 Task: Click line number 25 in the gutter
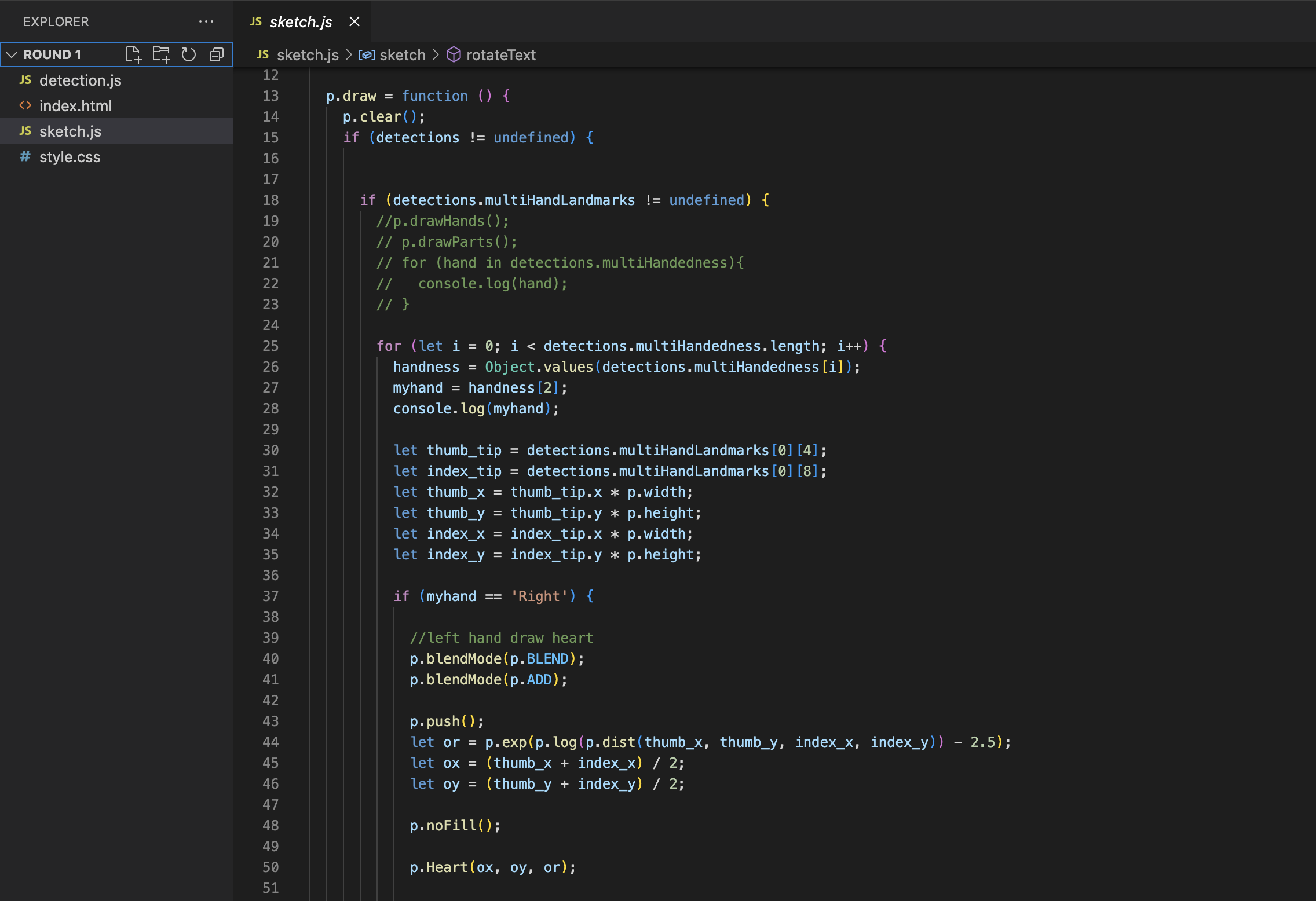270,346
